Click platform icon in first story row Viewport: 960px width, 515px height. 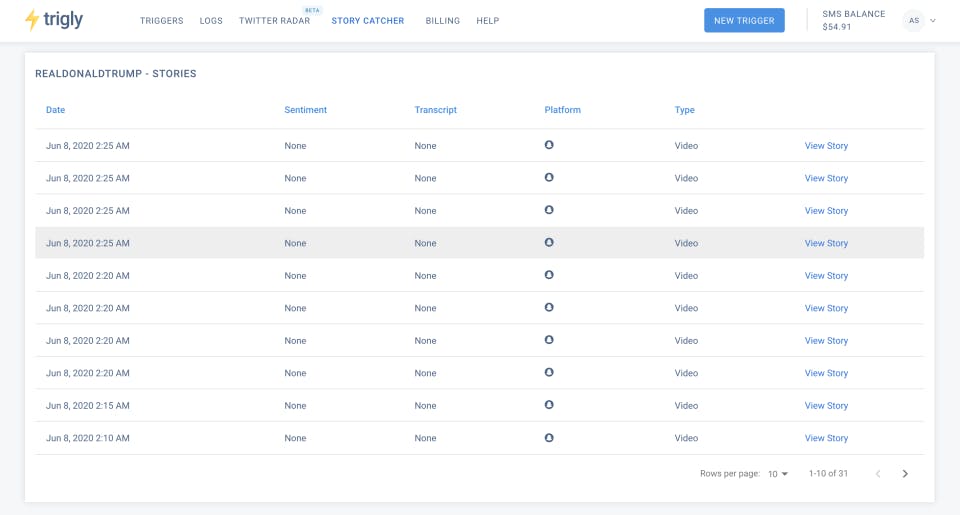[x=549, y=145]
